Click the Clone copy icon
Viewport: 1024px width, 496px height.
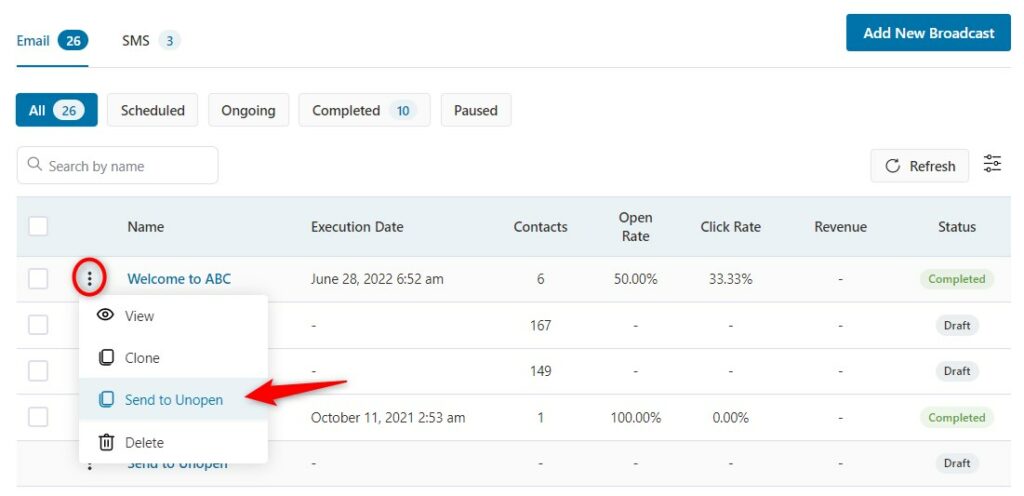click(x=105, y=358)
